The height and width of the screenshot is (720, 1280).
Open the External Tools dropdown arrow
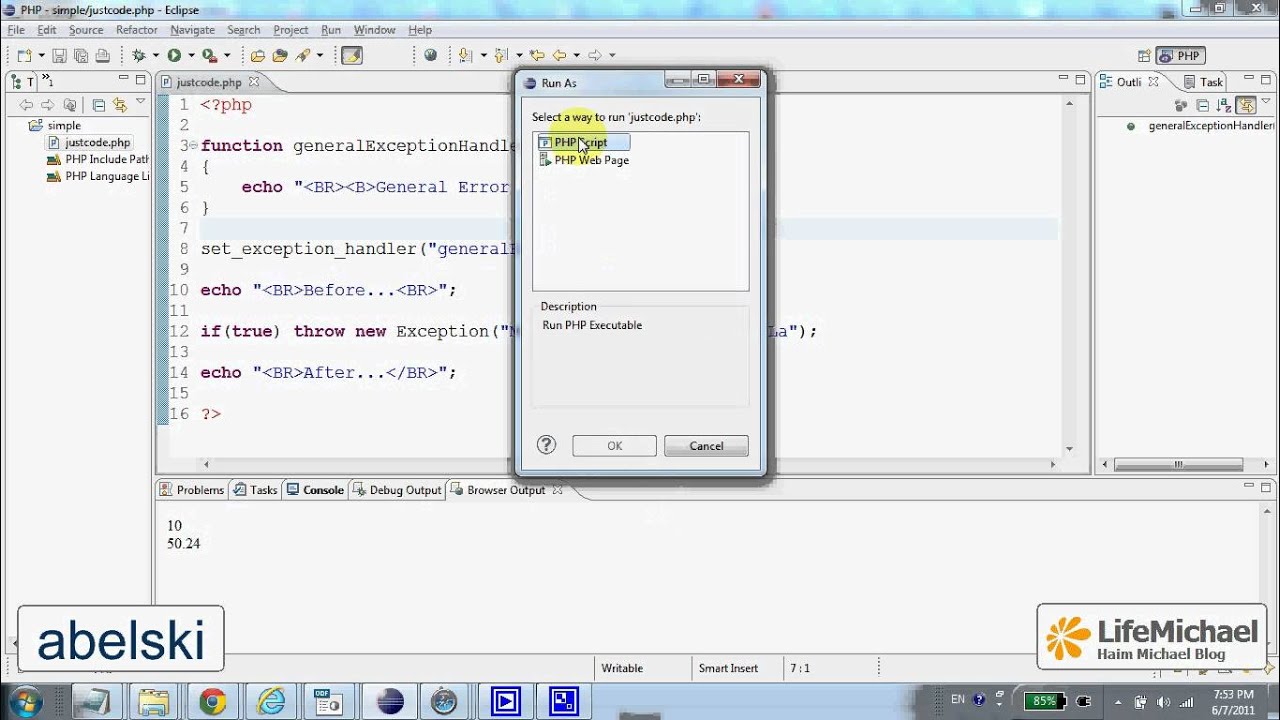click(227, 56)
